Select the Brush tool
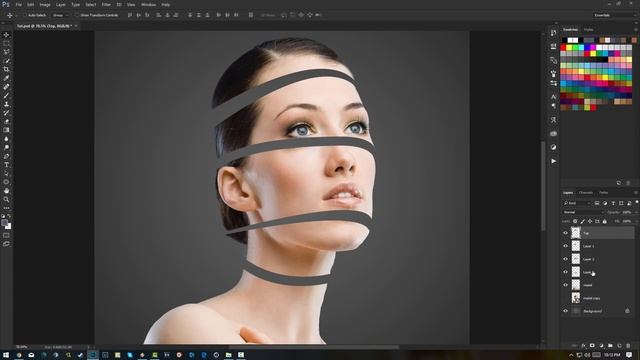 pos(6,96)
